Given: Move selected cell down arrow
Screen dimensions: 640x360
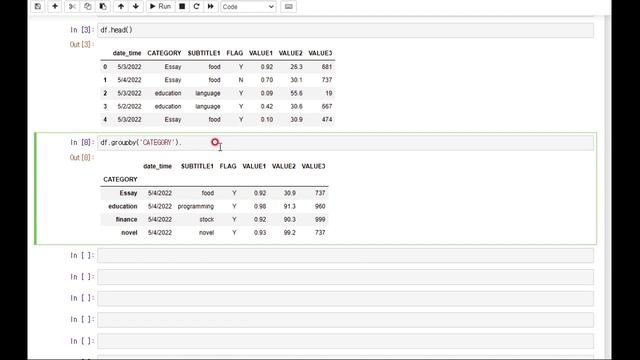Looking at the screenshot, I should pyautogui.click(x=136, y=7).
